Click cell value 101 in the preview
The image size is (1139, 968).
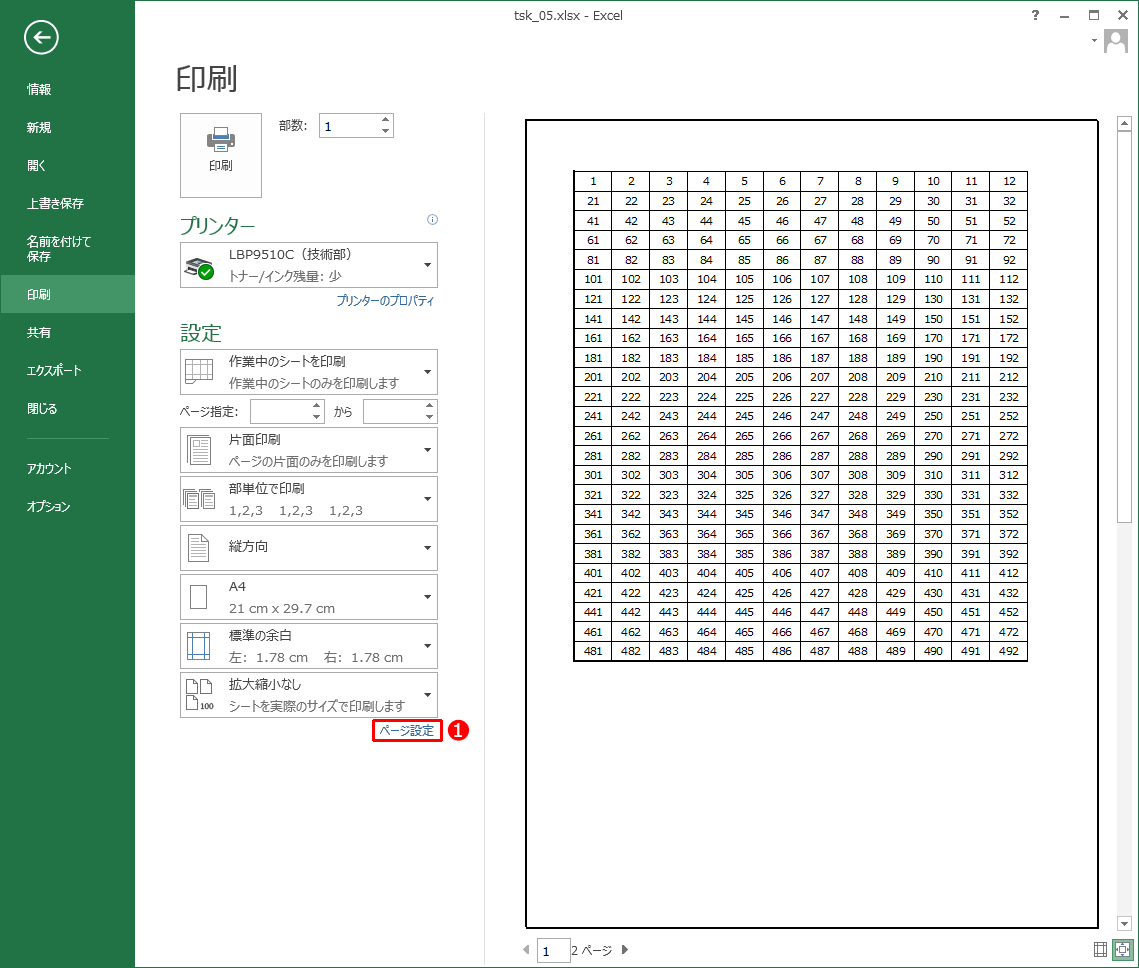coord(593,280)
